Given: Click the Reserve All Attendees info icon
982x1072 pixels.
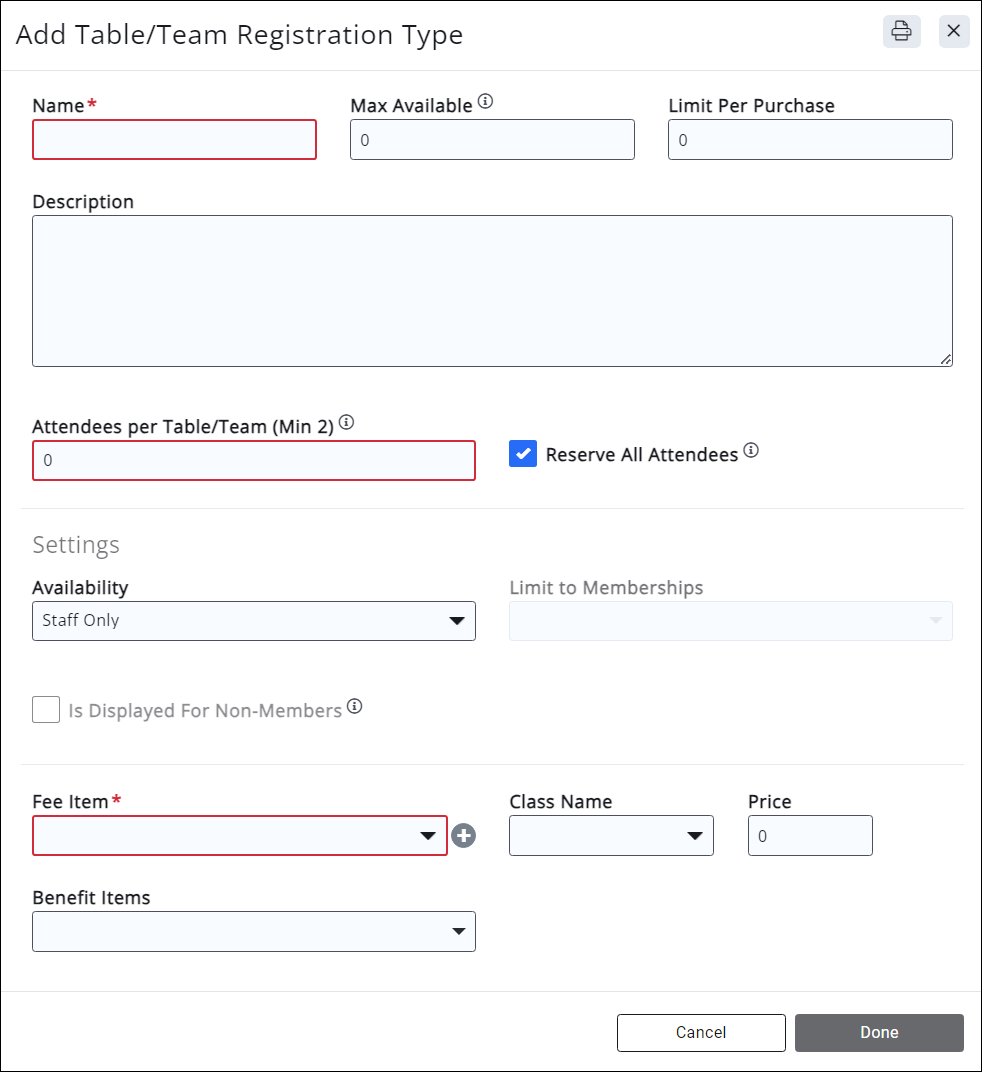Looking at the screenshot, I should click(751, 450).
